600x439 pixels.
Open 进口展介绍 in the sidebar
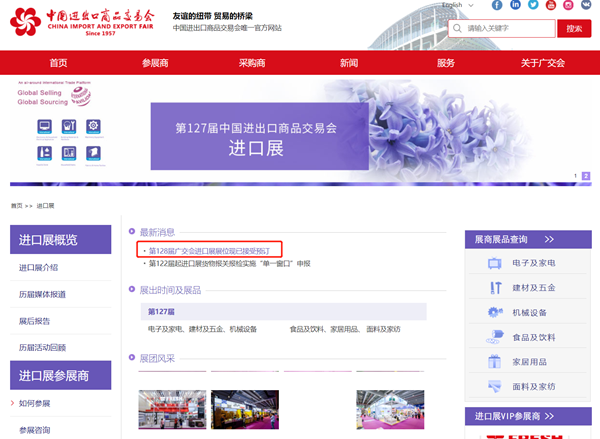pyautogui.click(x=38, y=268)
